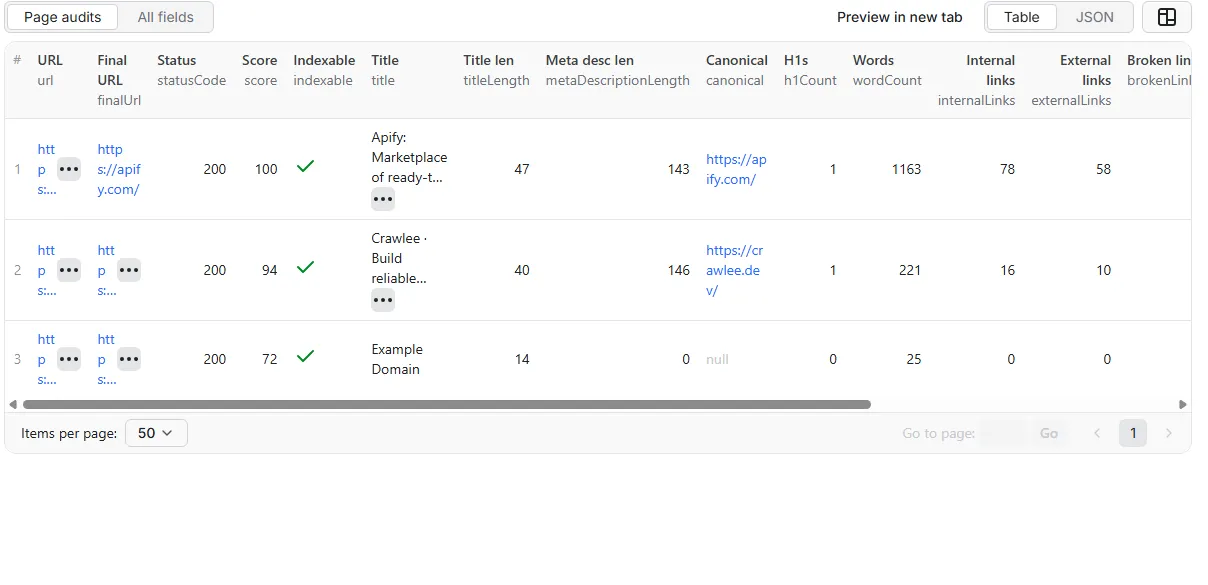Click the Go button
Viewport: 1208px width, 585px height.
click(x=1049, y=433)
